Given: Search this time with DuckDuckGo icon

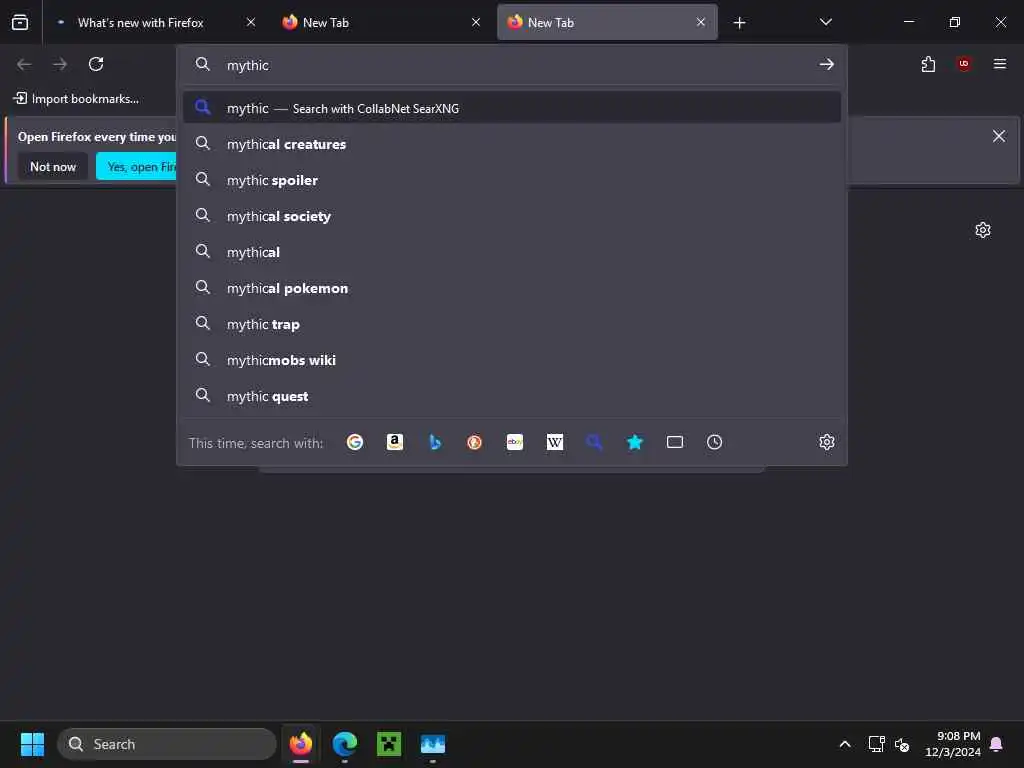Looking at the screenshot, I should point(475,442).
